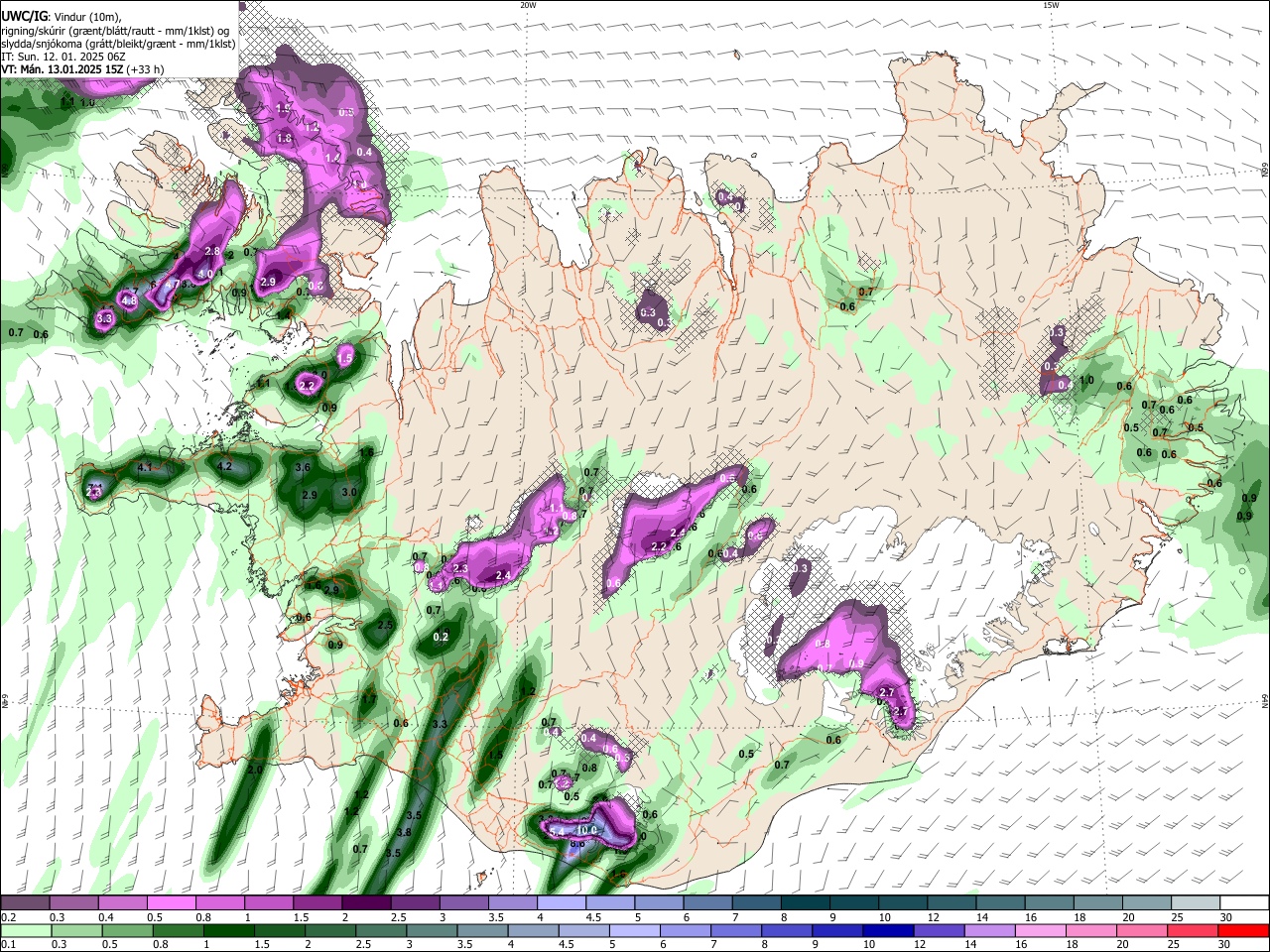1270x952 pixels.
Task: Click the bright pink 0.5 swatch in the top legend row
Action: [x=172, y=903]
